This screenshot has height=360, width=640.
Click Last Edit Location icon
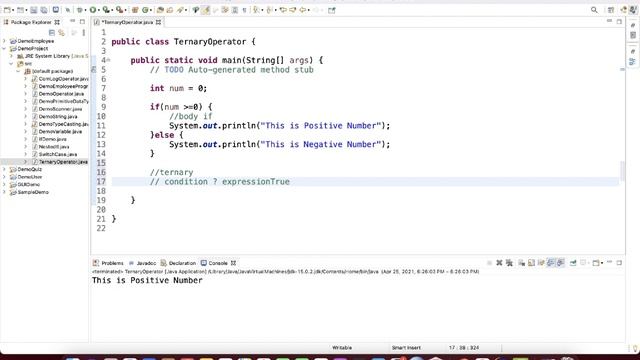[x=282, y=10]
